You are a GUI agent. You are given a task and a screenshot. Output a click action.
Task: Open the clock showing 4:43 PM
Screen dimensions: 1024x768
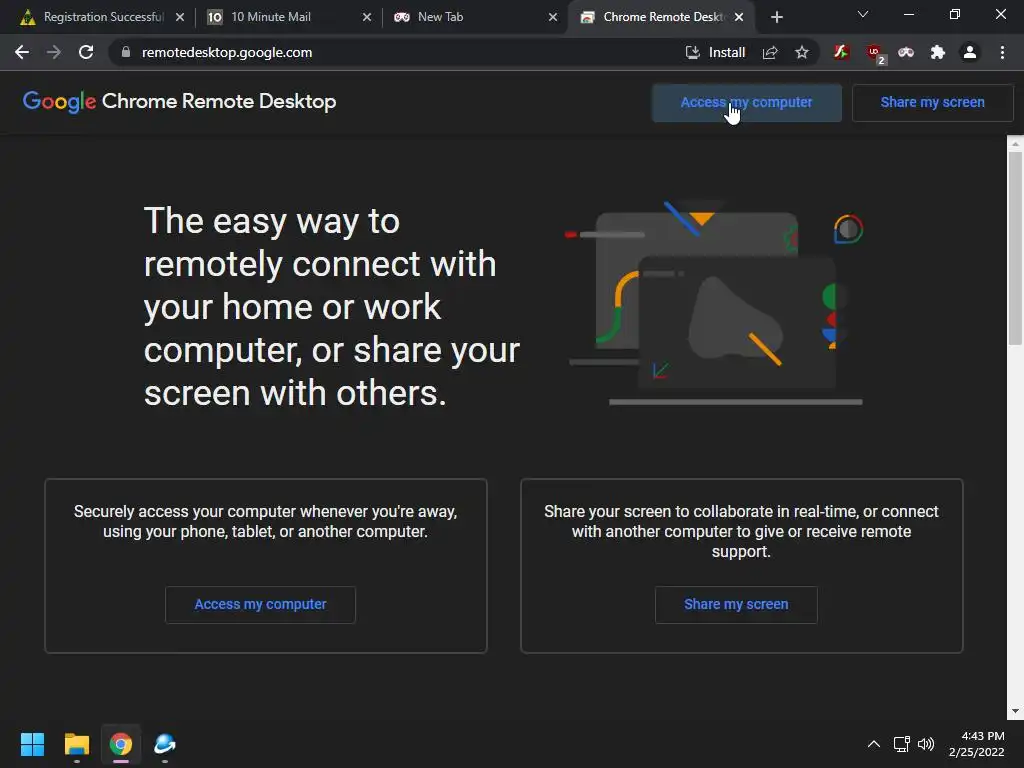976,744
